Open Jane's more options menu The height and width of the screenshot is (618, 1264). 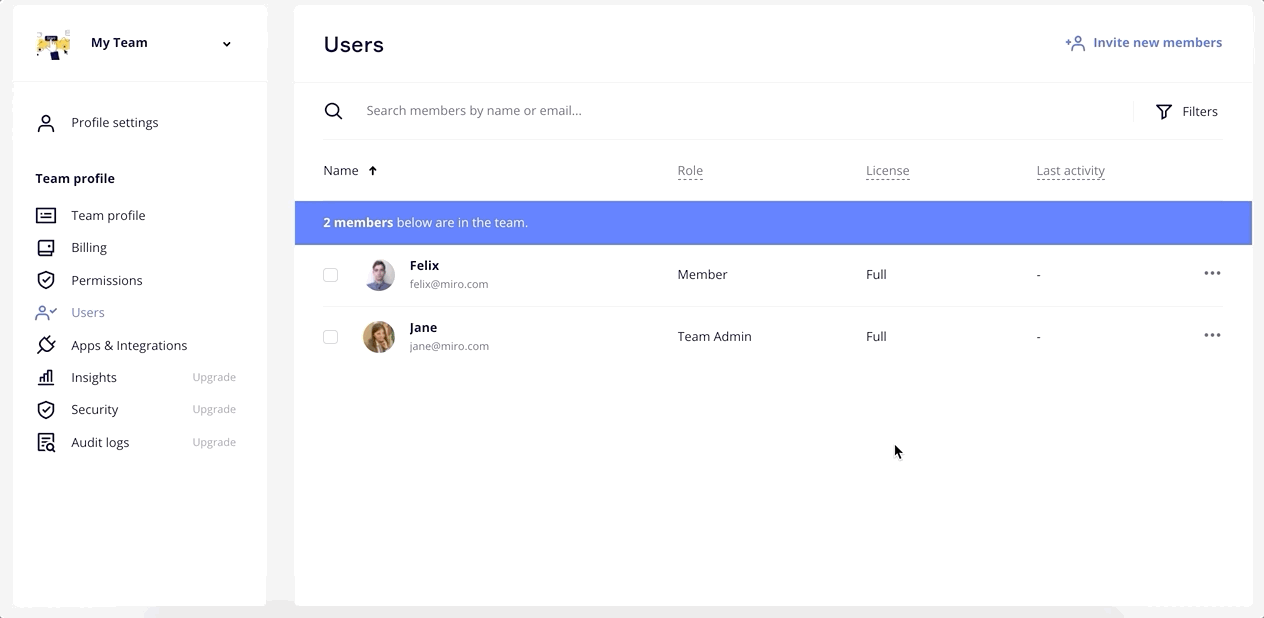coord(1212,335)
